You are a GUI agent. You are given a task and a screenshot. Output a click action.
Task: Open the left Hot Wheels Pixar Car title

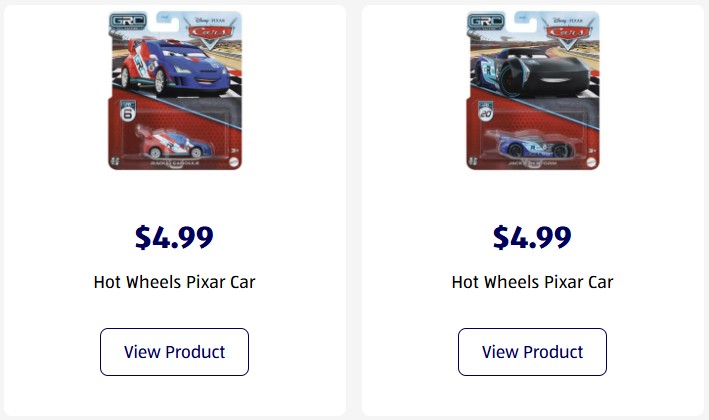click(174, 282)
